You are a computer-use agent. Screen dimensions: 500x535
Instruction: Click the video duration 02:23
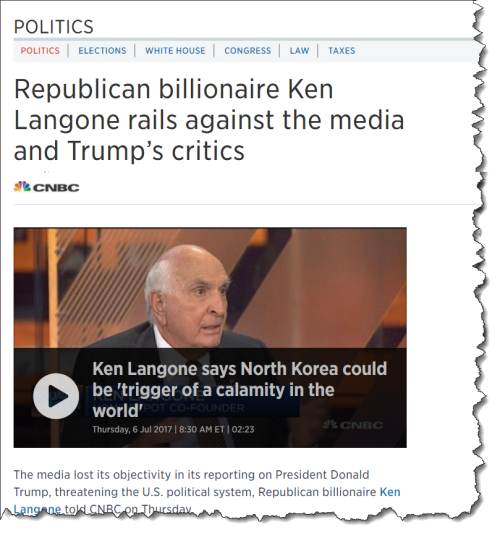tap(243, 429)
